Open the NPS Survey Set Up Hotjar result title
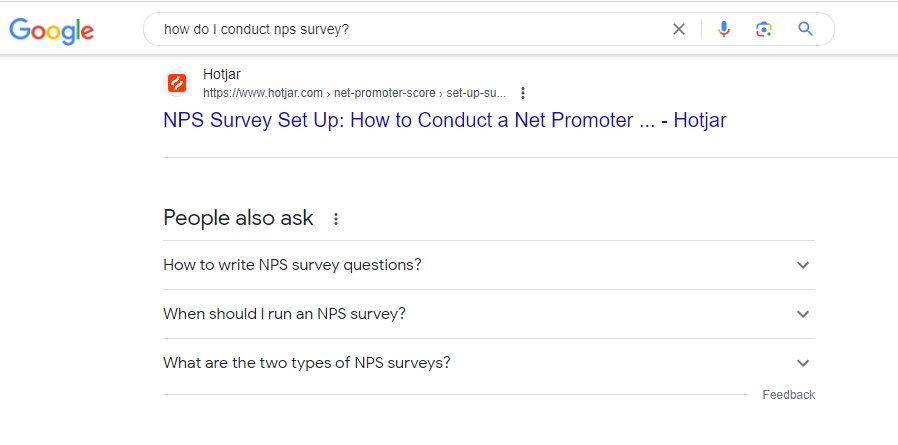 [x=445, y=120]
